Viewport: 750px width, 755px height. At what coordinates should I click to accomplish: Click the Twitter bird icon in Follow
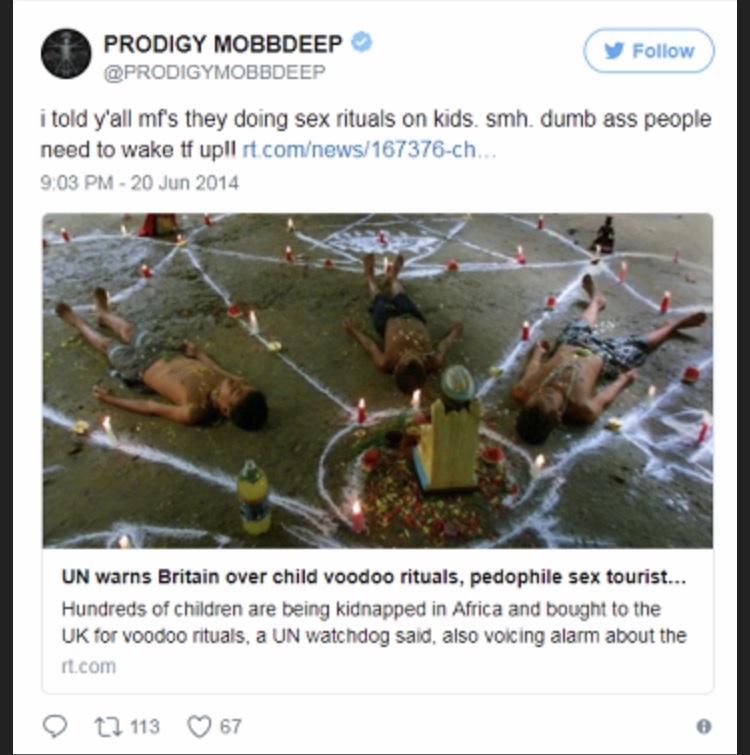[614, 51]
